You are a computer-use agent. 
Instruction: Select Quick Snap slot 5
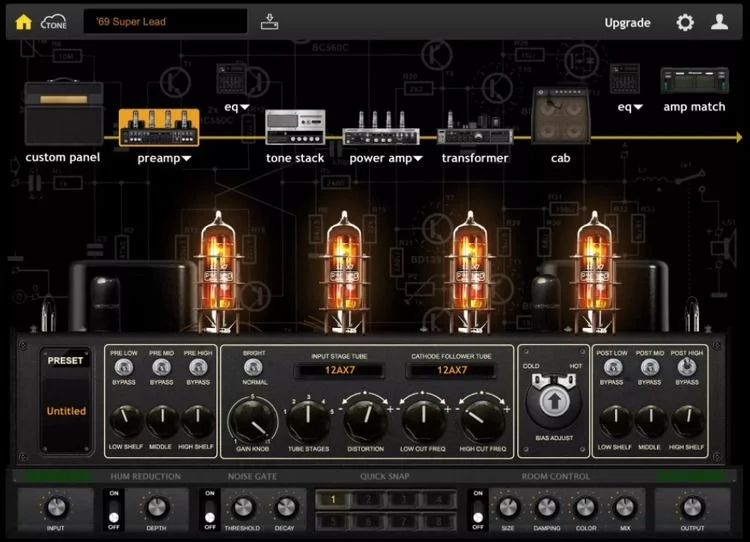tap(333, 521)
